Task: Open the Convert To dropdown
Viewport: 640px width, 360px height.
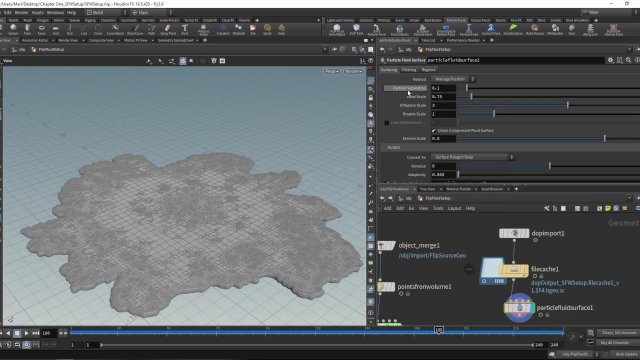Action: click(473, 157)
